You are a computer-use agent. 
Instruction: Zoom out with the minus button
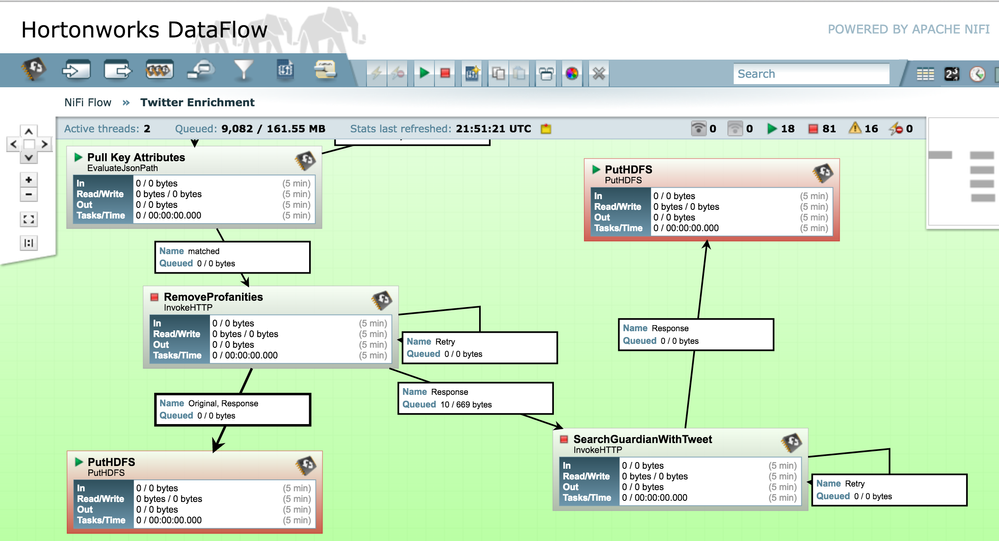click(28, 194)
